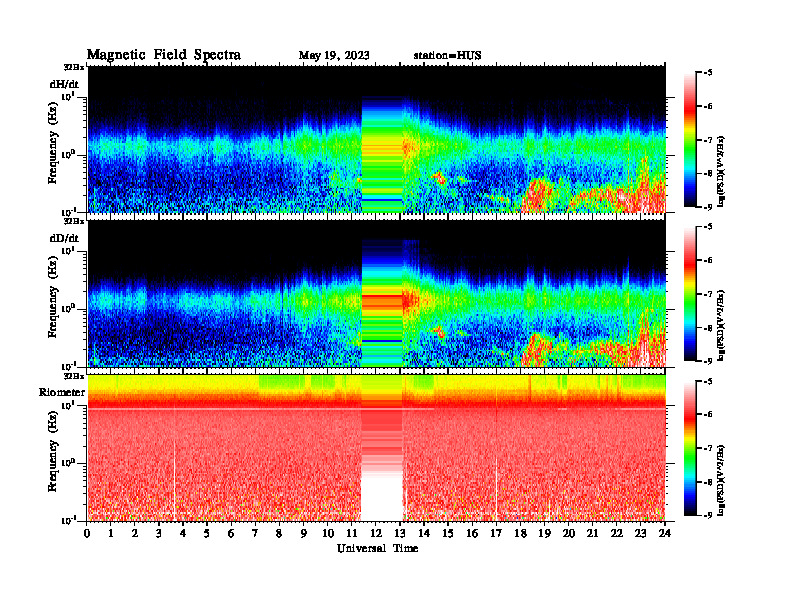The image size is (792, 612).
Task: Click the "17" hour tick label
Action: [496, 534]
